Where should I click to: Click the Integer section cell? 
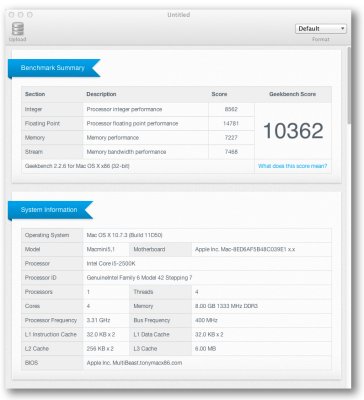pos(52,109)
